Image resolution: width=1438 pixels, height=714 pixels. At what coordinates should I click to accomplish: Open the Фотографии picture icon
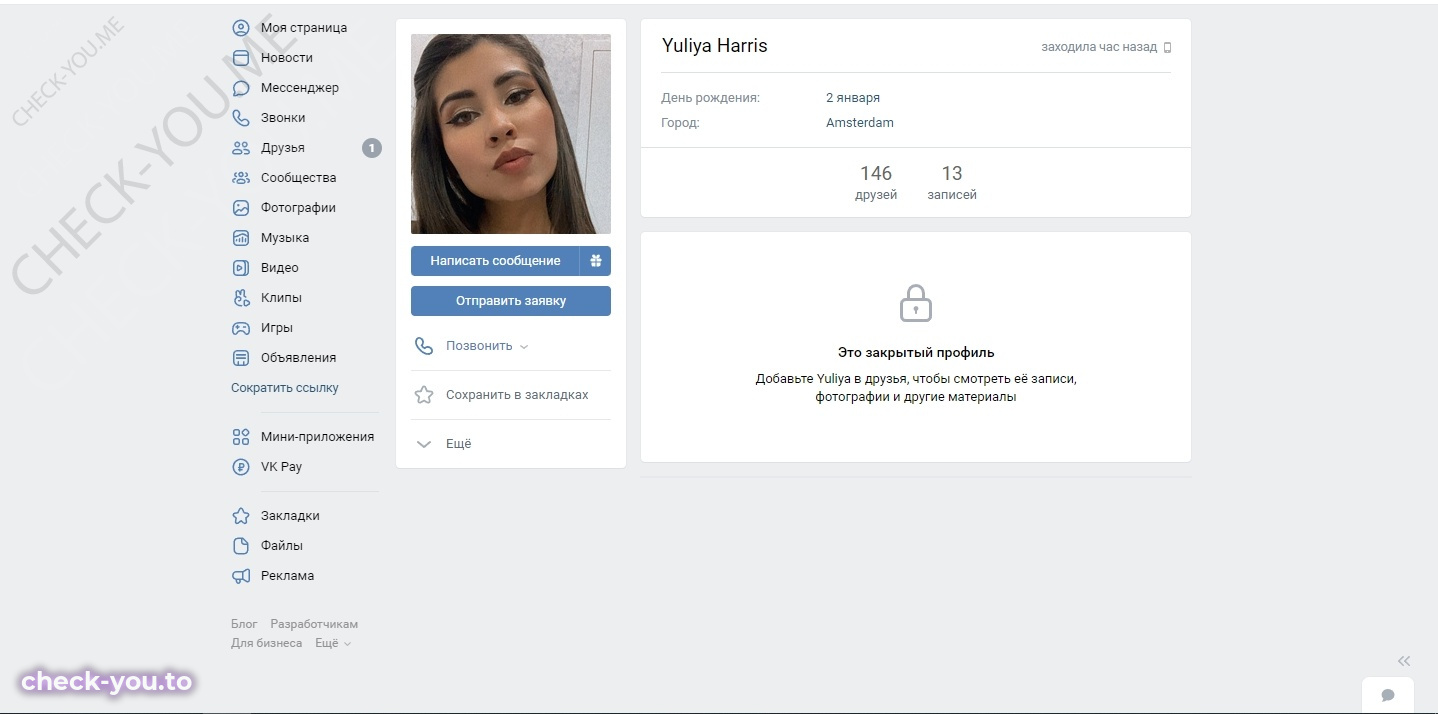click(241, 208)
